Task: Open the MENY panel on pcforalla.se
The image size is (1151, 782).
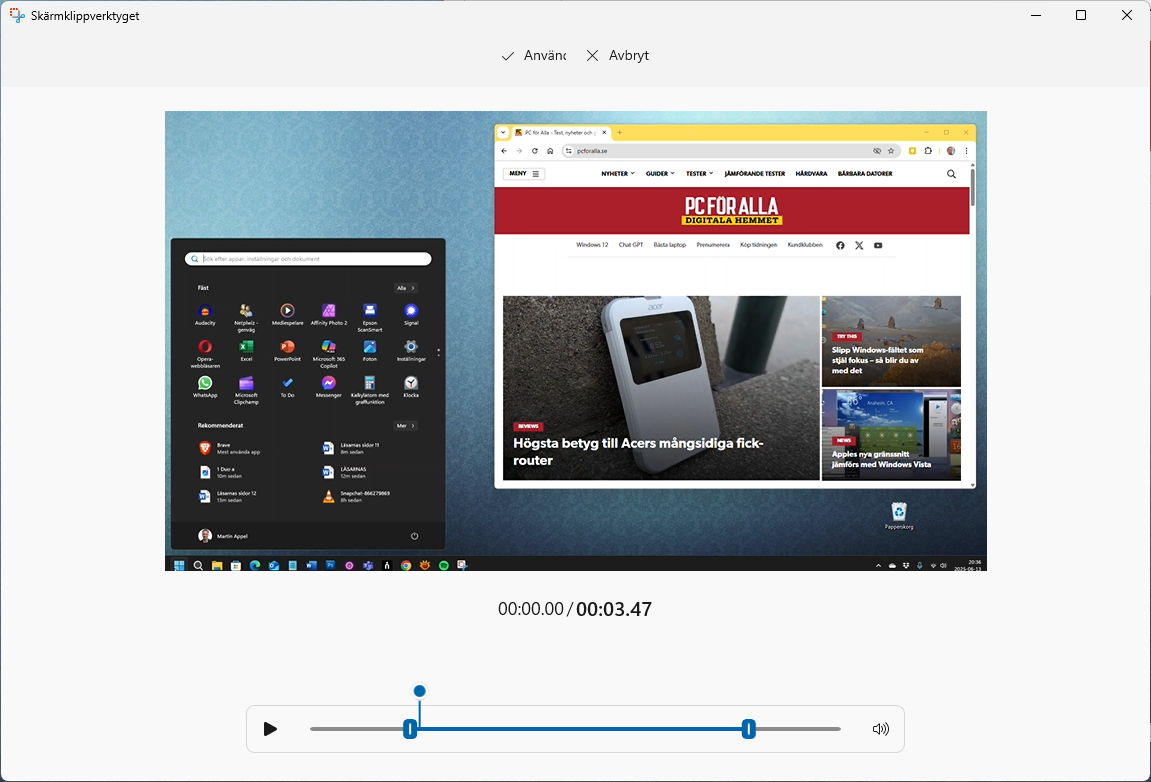Action: point(522,173)
